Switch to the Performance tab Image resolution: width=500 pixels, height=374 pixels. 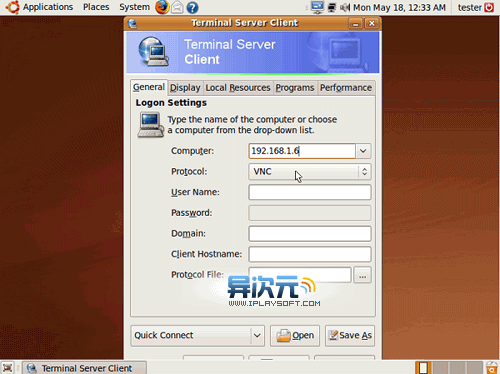346,88
